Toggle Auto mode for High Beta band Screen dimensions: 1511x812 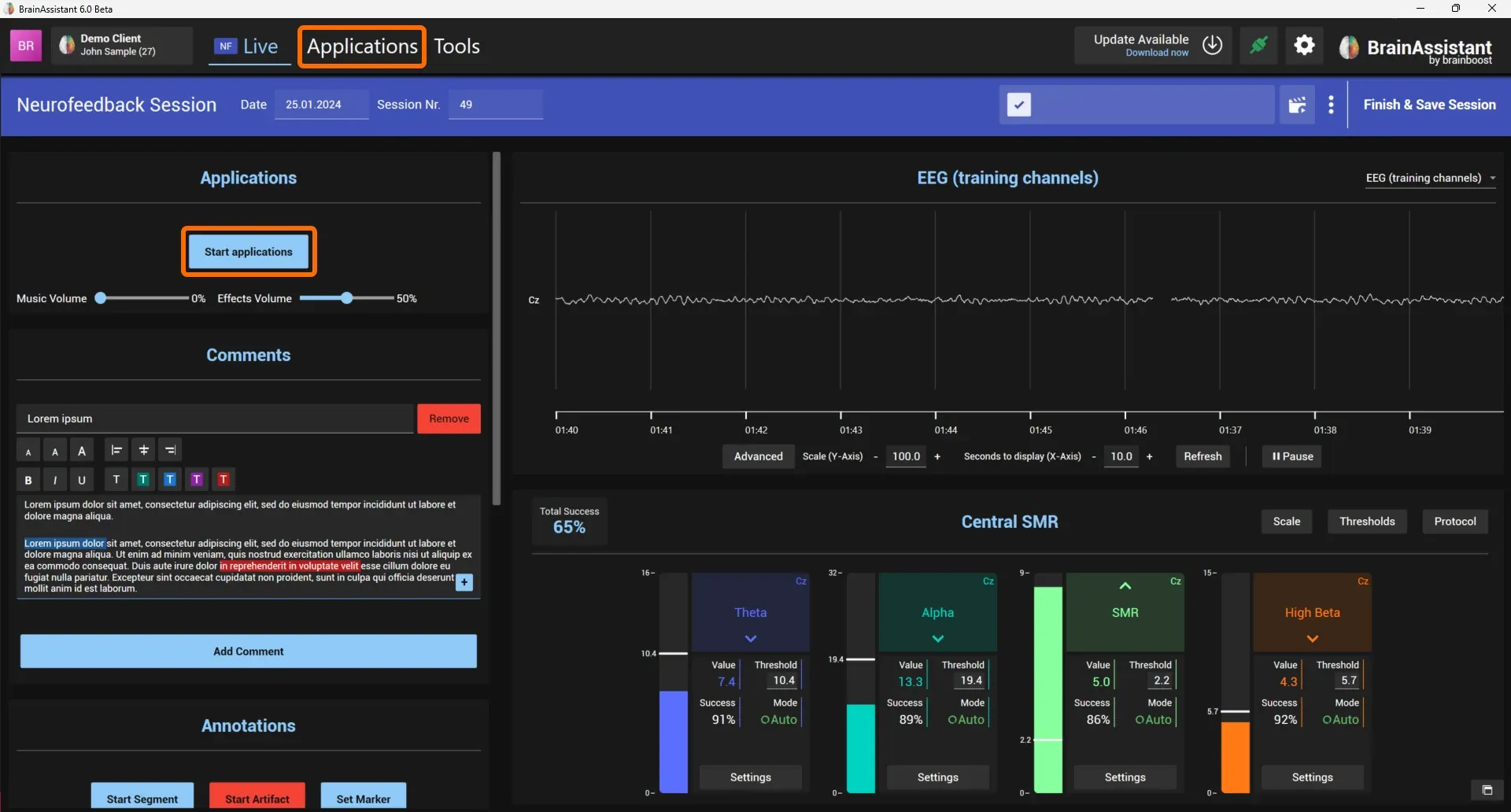(1340, 719)
